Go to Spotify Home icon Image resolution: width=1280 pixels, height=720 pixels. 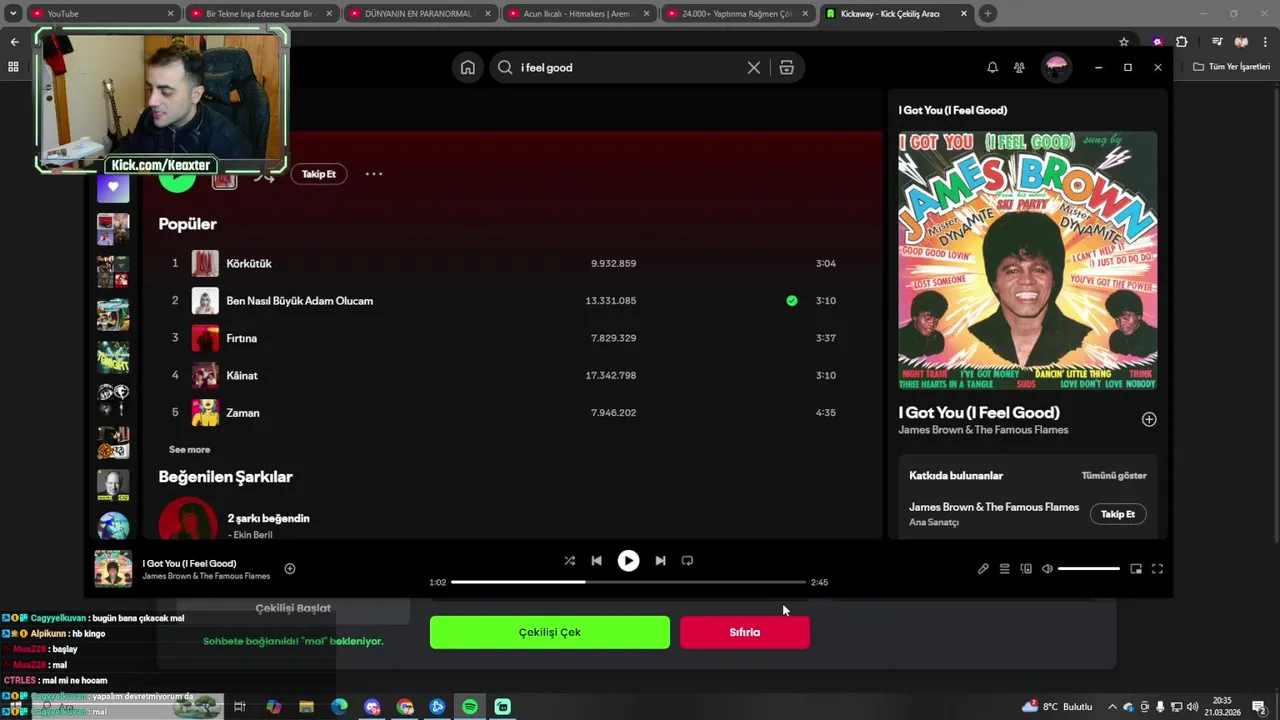pos(467,67)
